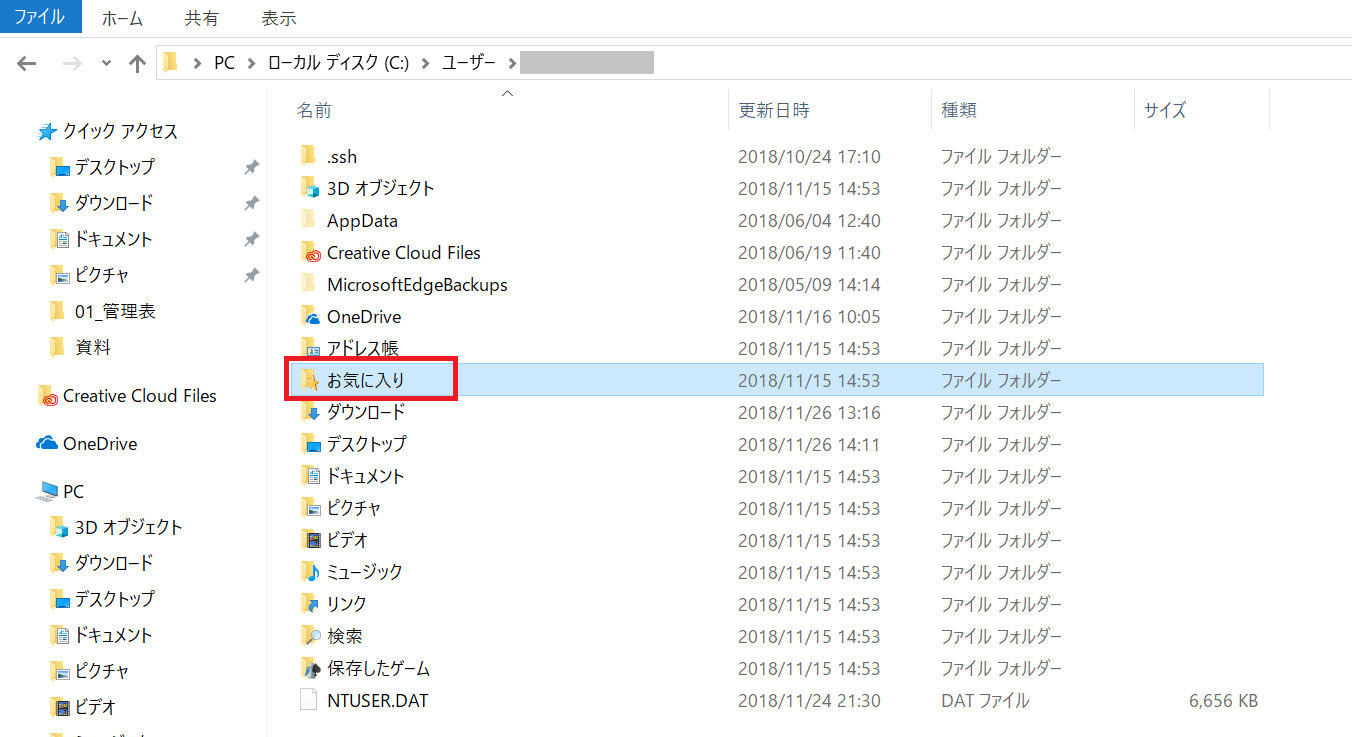This screenshot has width=1352, height=737.
Task: Select OneDrive folder icon in file list
Action: click(309, 316)
